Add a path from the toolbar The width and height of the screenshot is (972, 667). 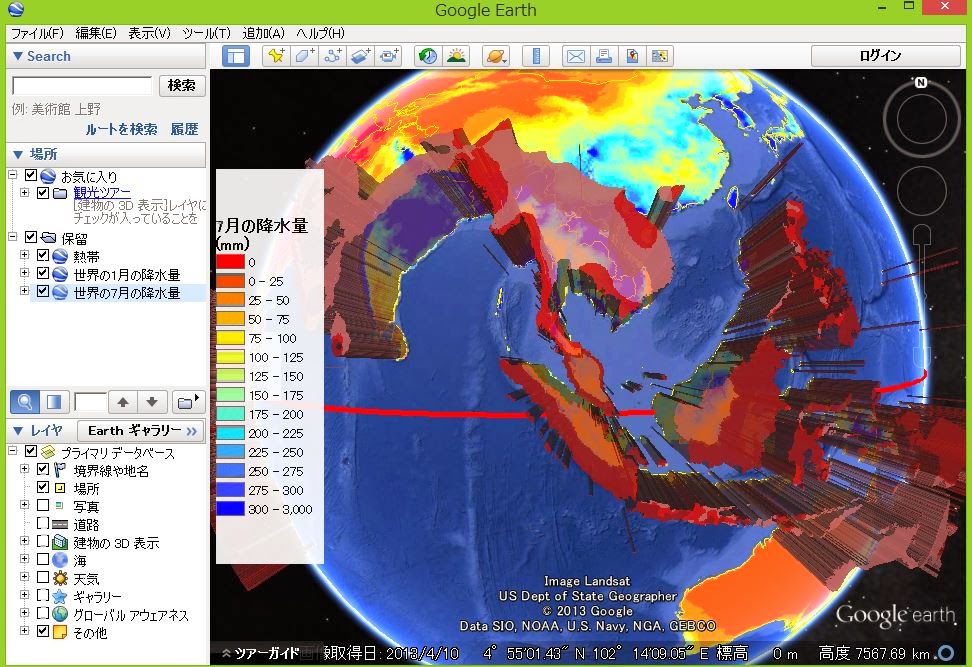(333, 56)
